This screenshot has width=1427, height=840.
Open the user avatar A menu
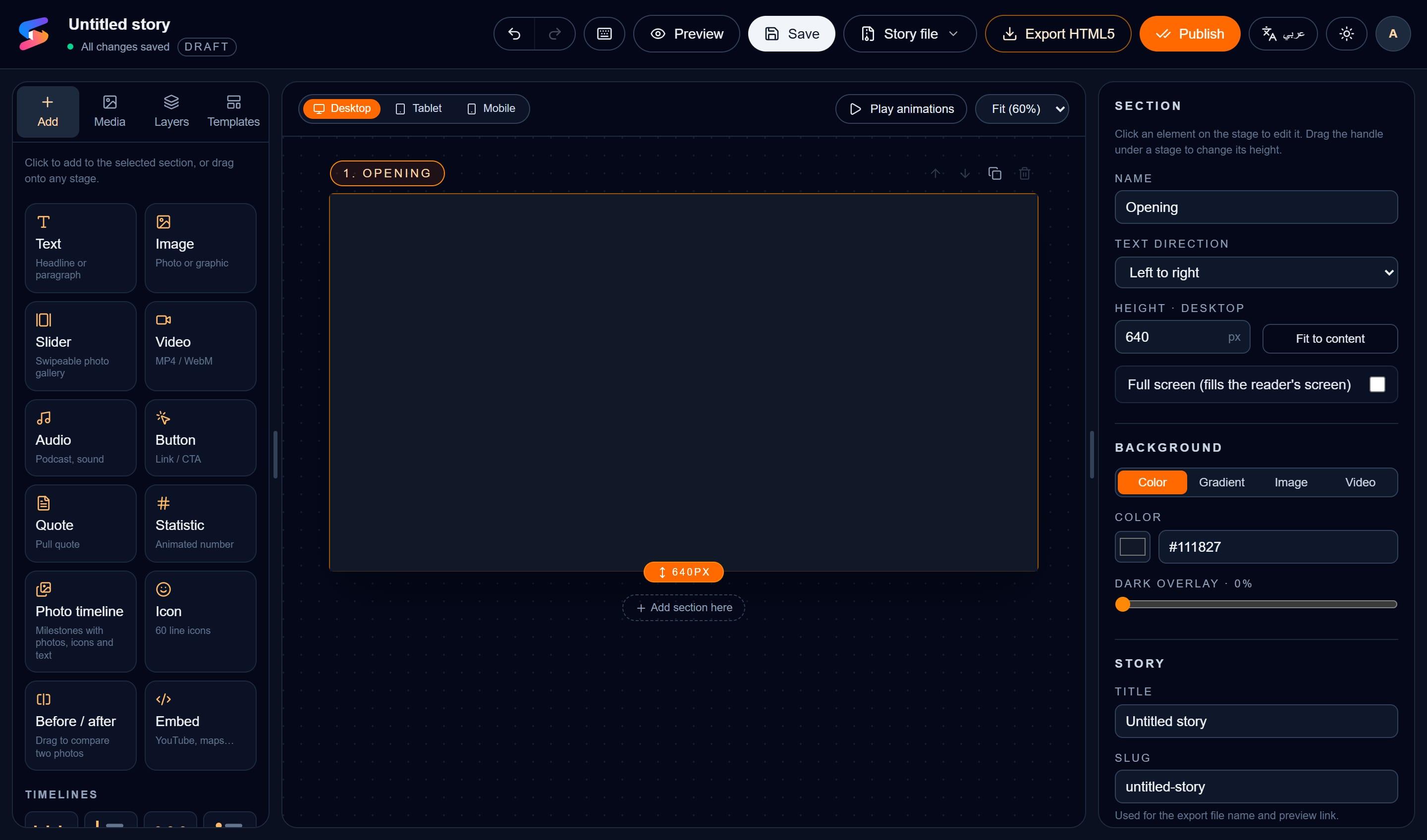click(x=1392, y=34)
